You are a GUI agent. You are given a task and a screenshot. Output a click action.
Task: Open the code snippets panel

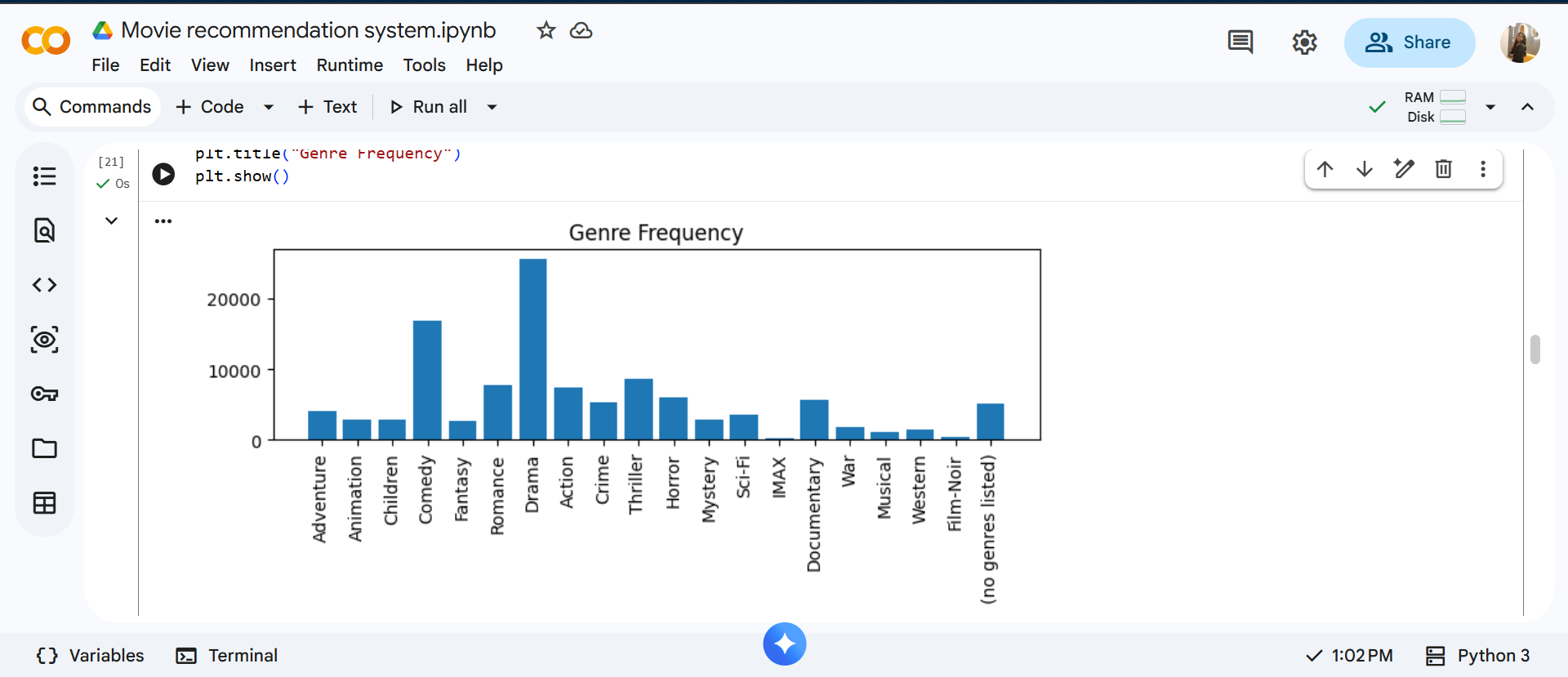pos(44,285)
